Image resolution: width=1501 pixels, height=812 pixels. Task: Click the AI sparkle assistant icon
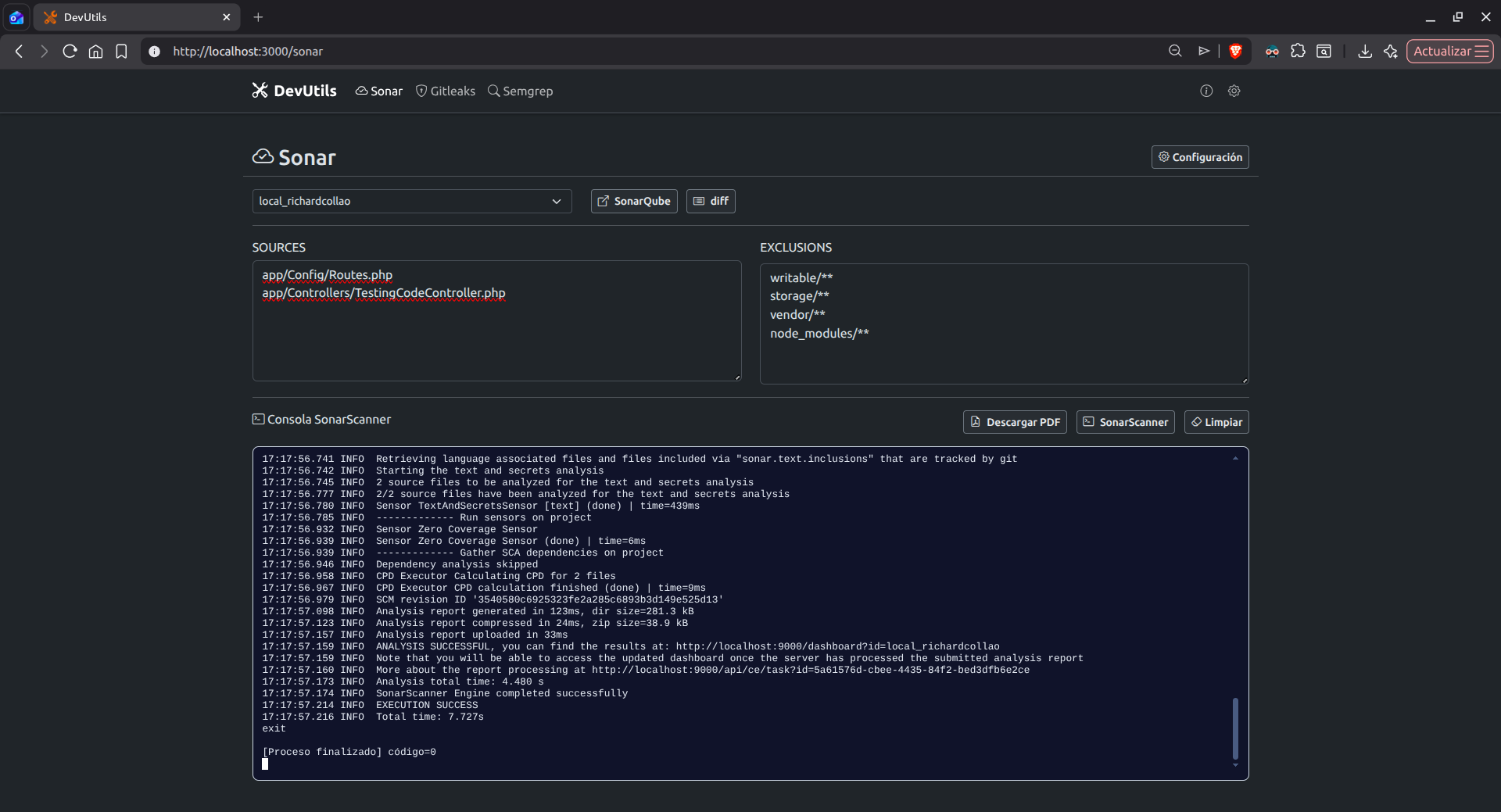click(1391, 51)
